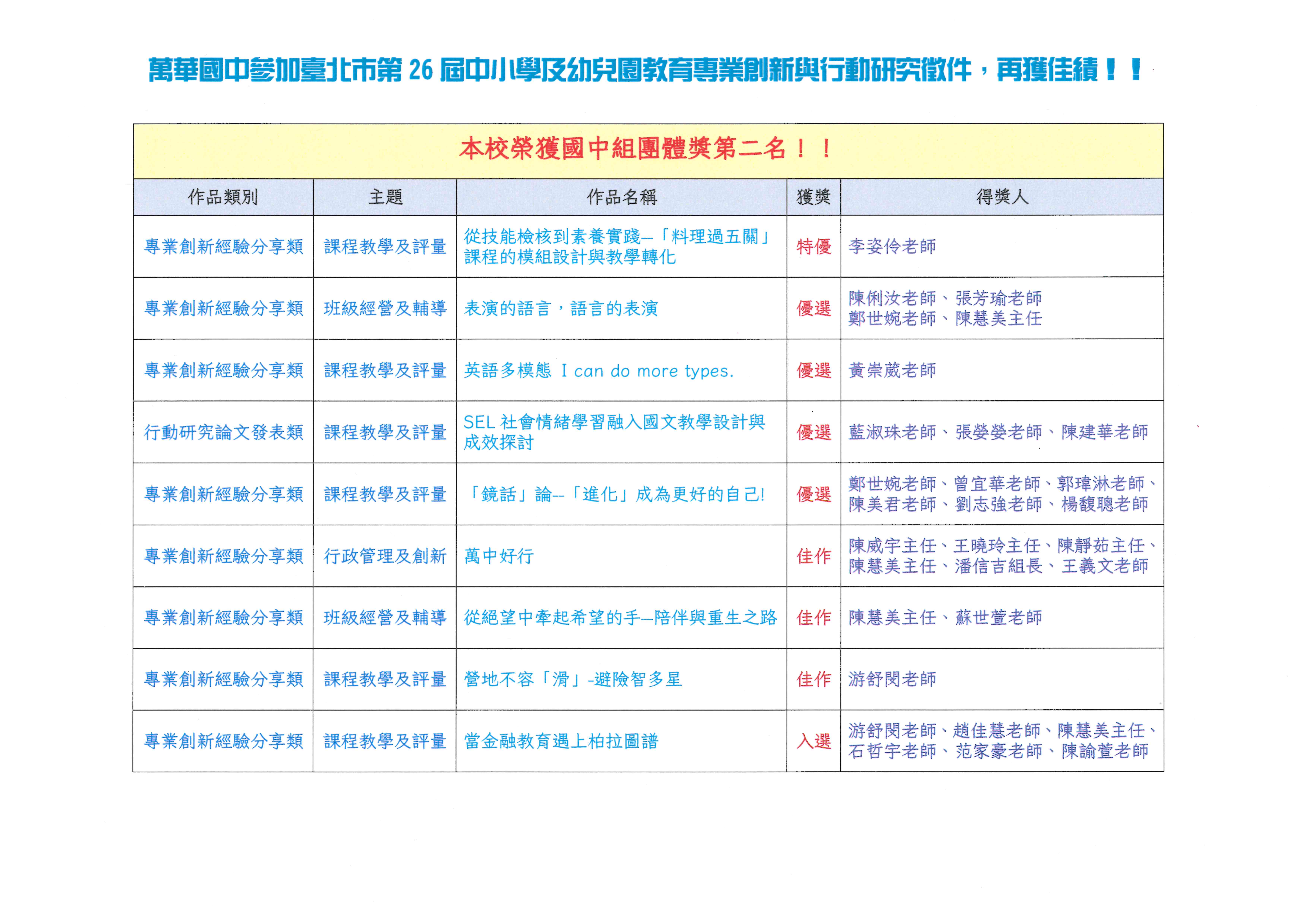1307x924 pixels.
Task: Click the work title 表演的語言，語言的表演
Action: click(x=561, y=308)
